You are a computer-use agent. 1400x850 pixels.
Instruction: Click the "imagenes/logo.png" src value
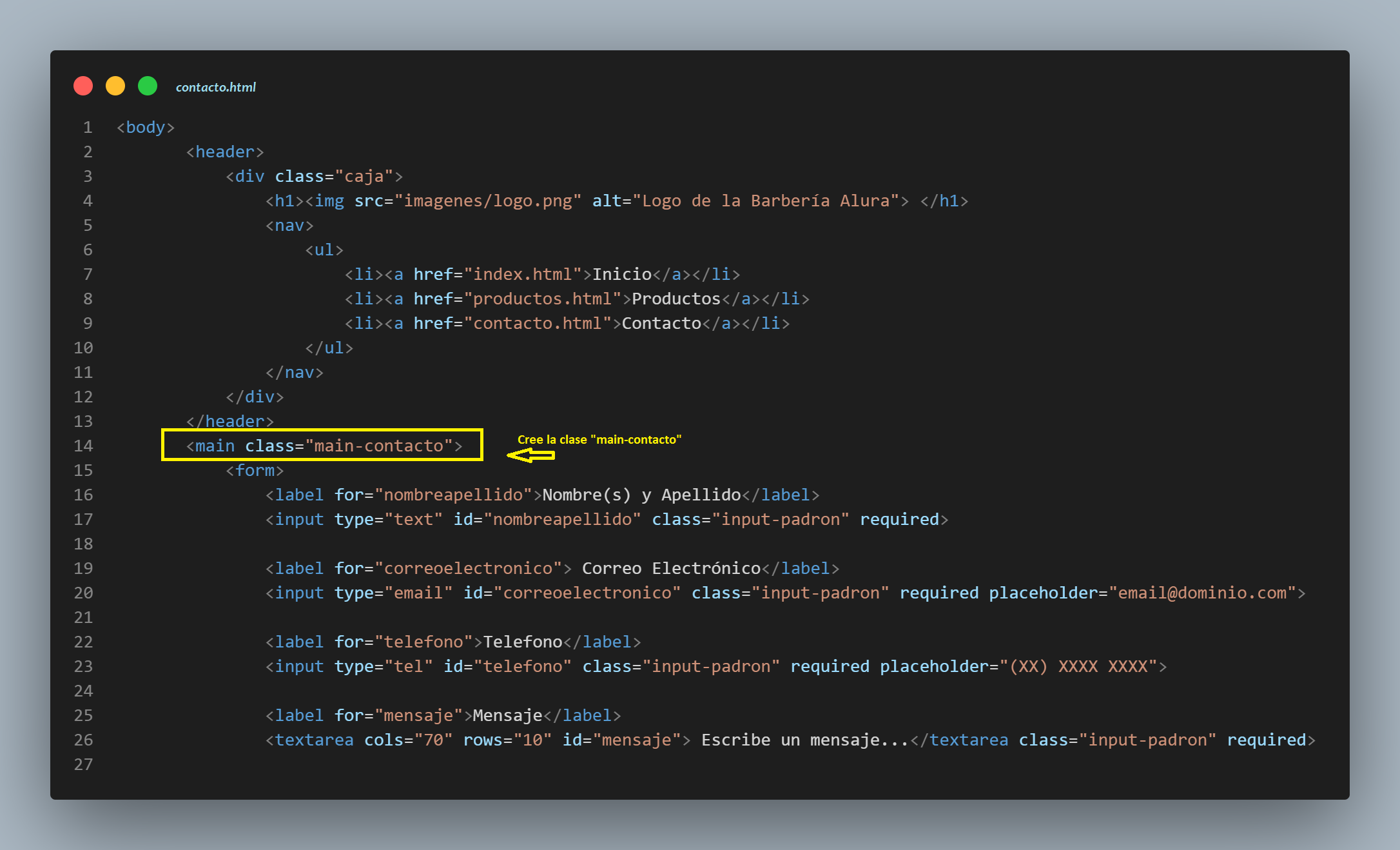click(x=488, y=201)
